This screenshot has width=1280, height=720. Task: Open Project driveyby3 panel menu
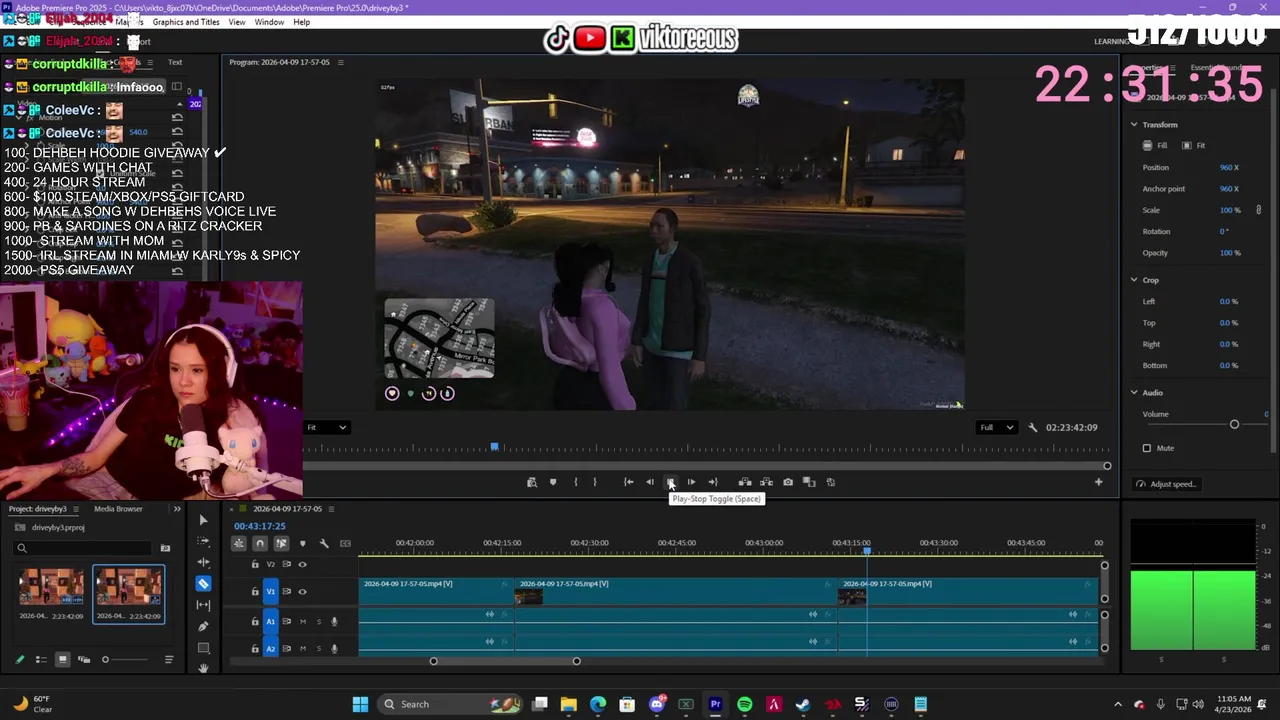(77, 509)
